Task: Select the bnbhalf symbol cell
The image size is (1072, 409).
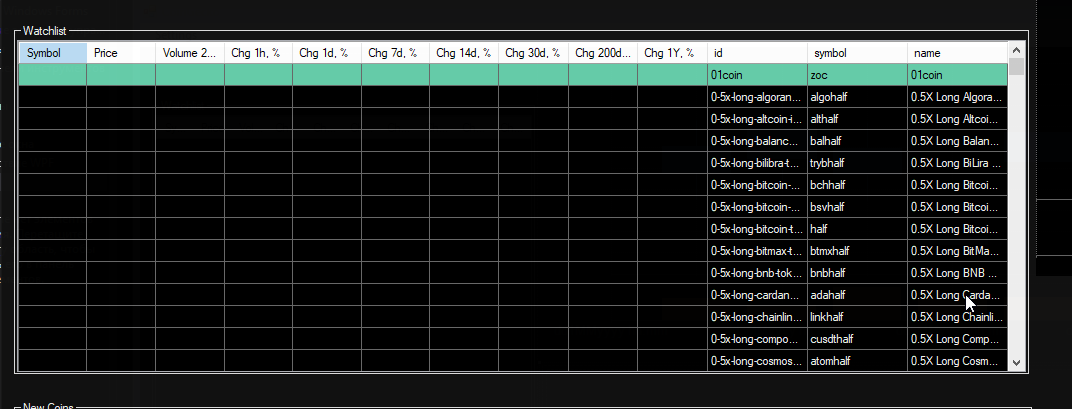Action: click(857, 273)
